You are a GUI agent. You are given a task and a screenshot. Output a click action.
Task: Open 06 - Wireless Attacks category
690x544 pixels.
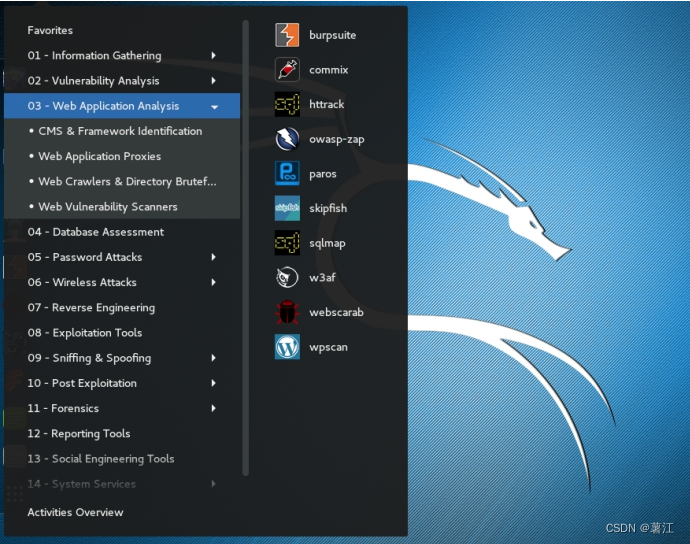tap(122, 282)
